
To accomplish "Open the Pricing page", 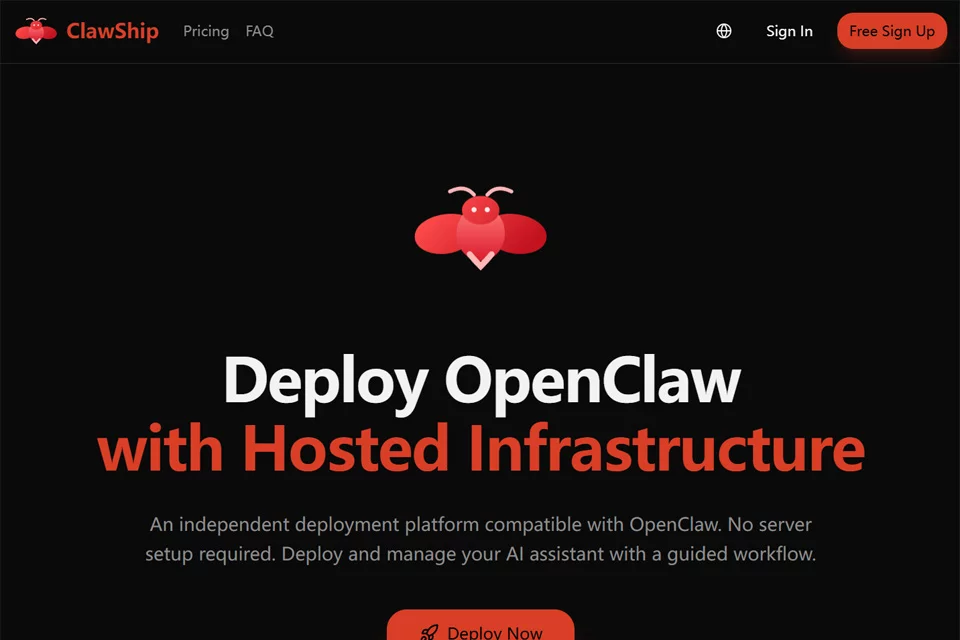I will tap(206, 31).
